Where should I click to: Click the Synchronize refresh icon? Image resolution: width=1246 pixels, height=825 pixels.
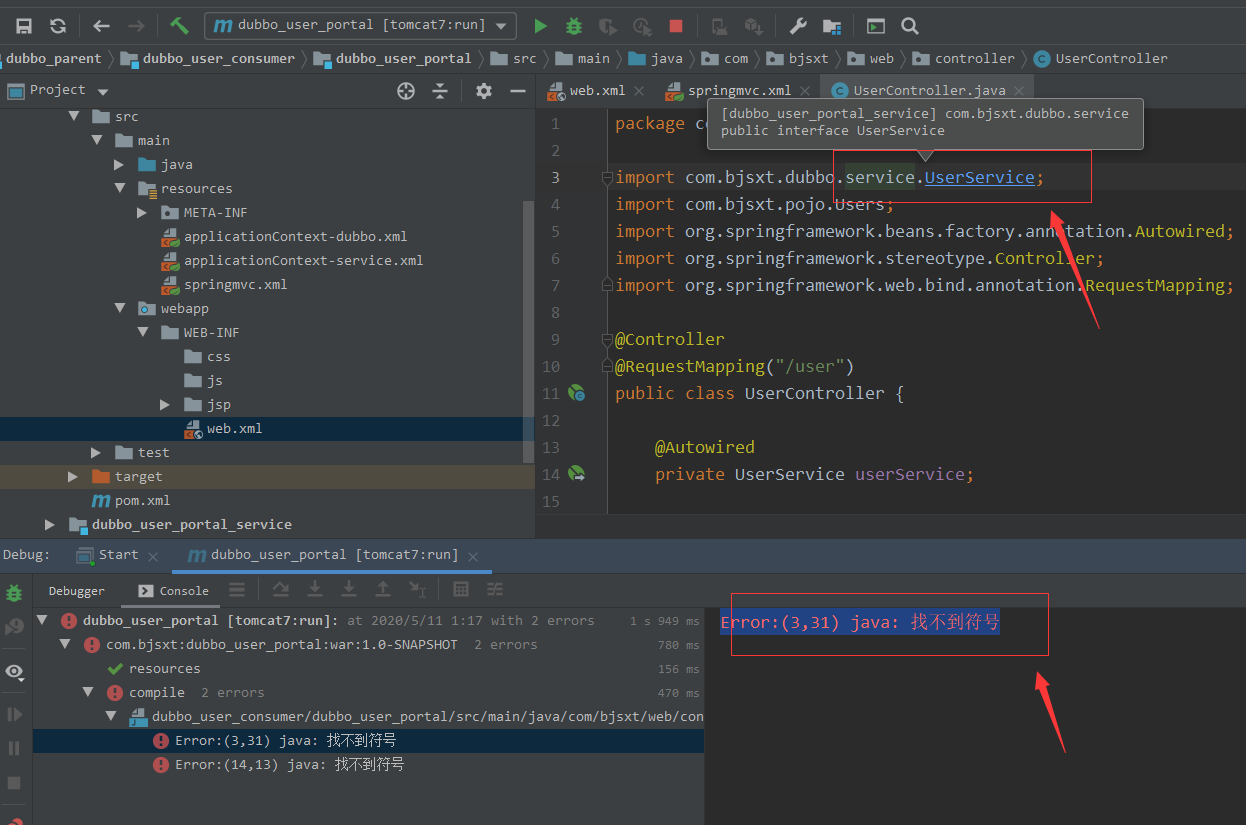(58, 26)
